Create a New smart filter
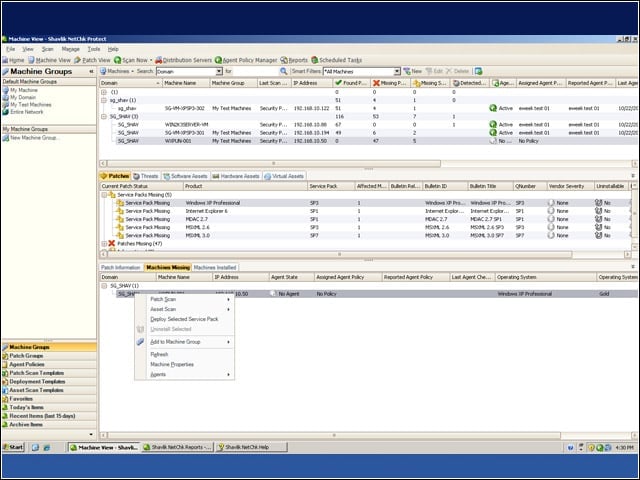 (412, 71)
